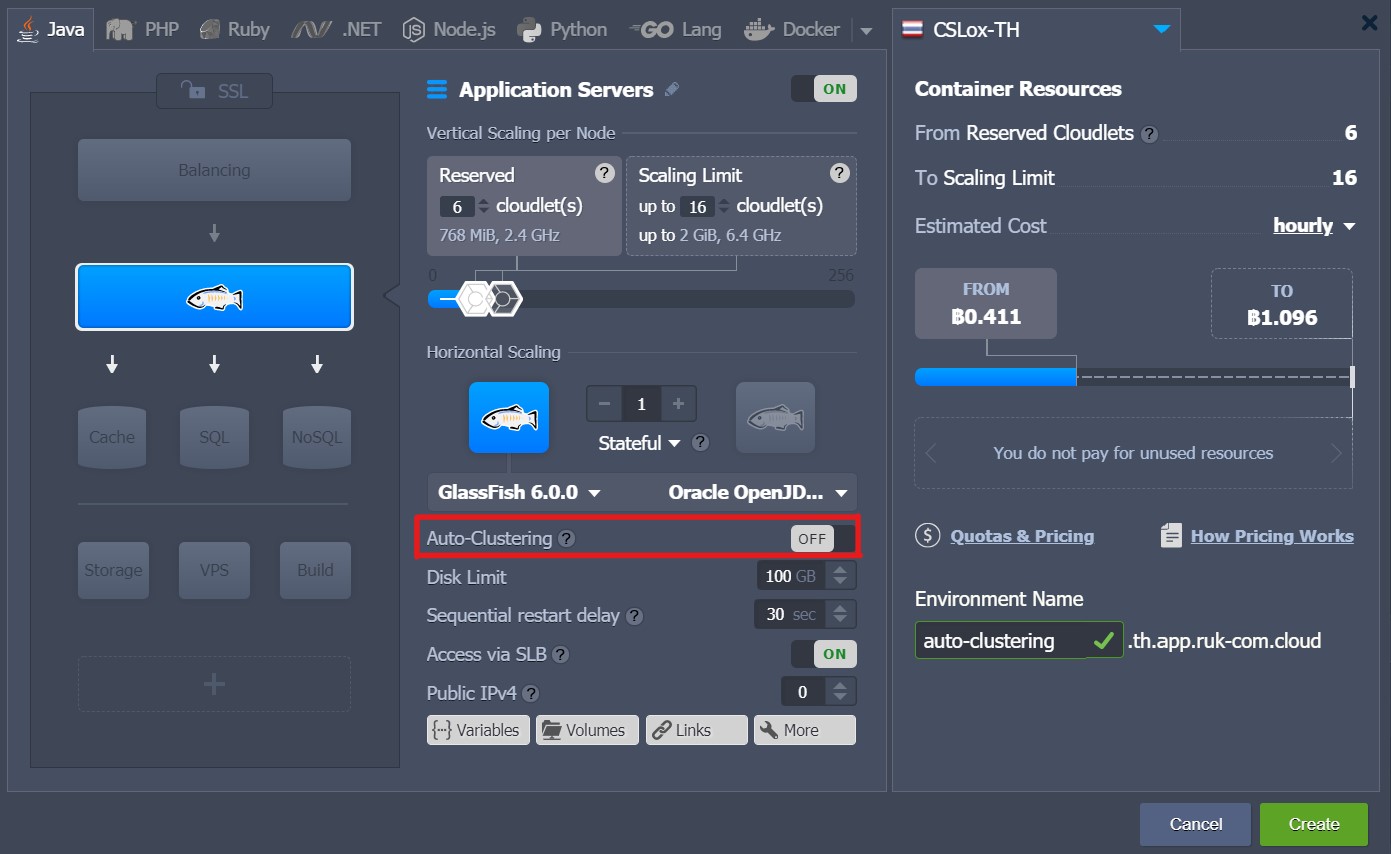Screen dimensions: 1391x854
Task: Select the GlassFish application server block in topology
Action: click(x=214, y=297)
